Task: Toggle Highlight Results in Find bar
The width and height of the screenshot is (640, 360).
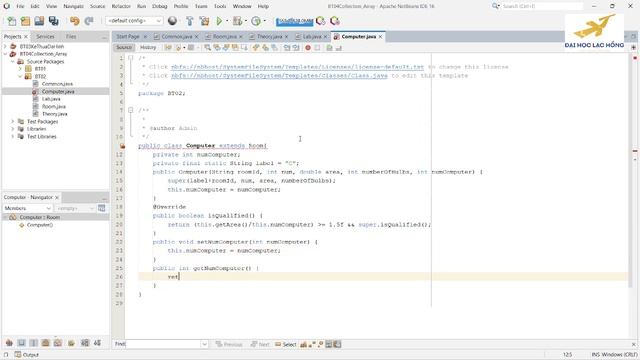Action: [329, 344]
